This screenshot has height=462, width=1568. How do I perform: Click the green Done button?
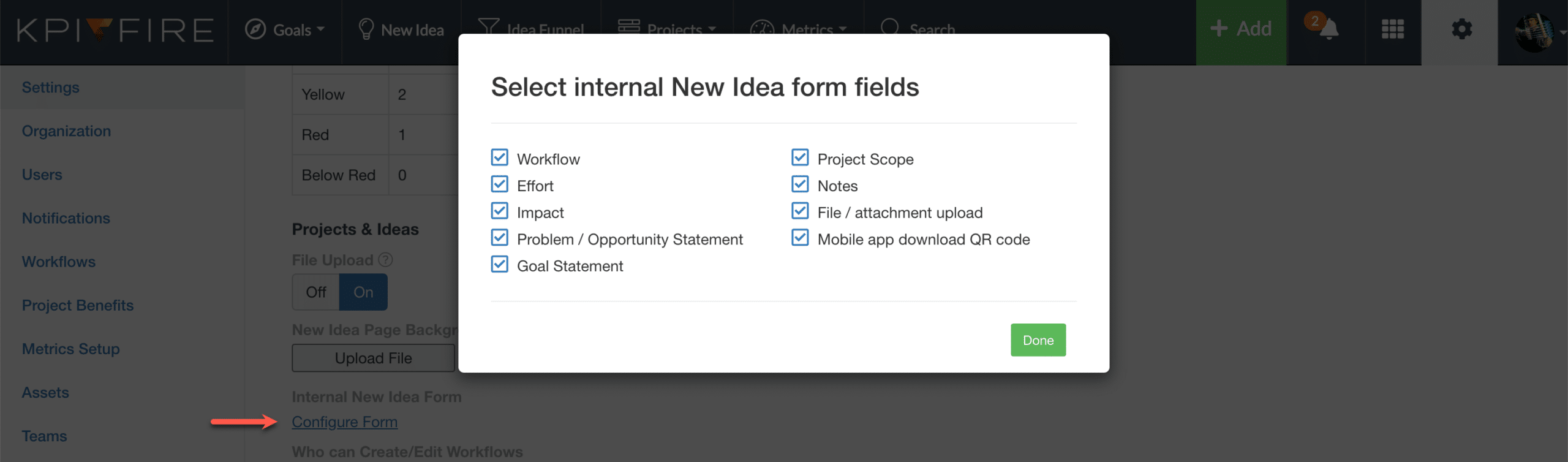click(1038, 340)
